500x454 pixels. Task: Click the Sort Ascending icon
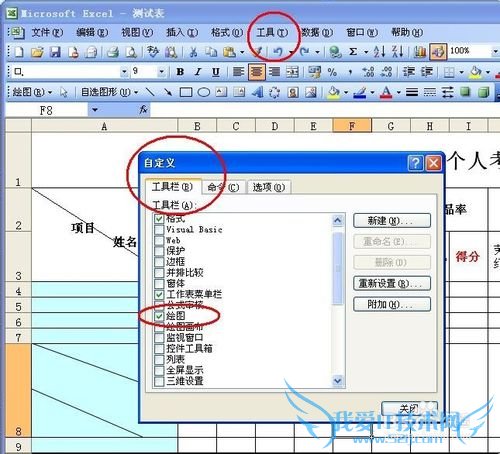click(x=380, y=52)
